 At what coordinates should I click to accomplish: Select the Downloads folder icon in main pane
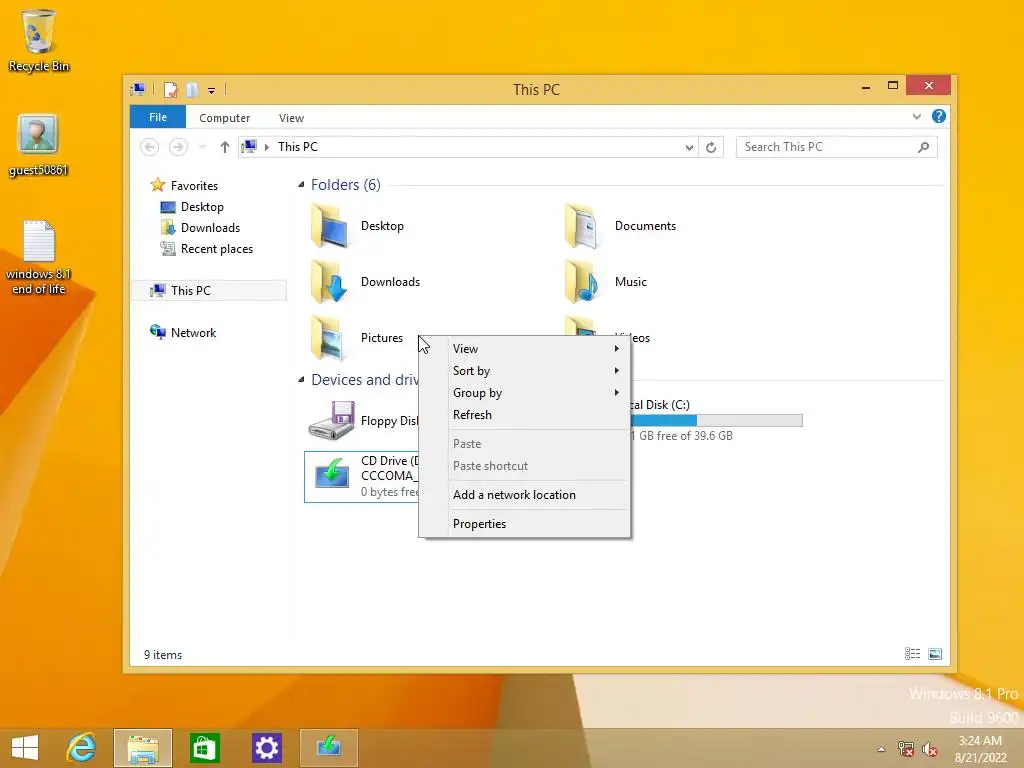(x=328, y=281)
